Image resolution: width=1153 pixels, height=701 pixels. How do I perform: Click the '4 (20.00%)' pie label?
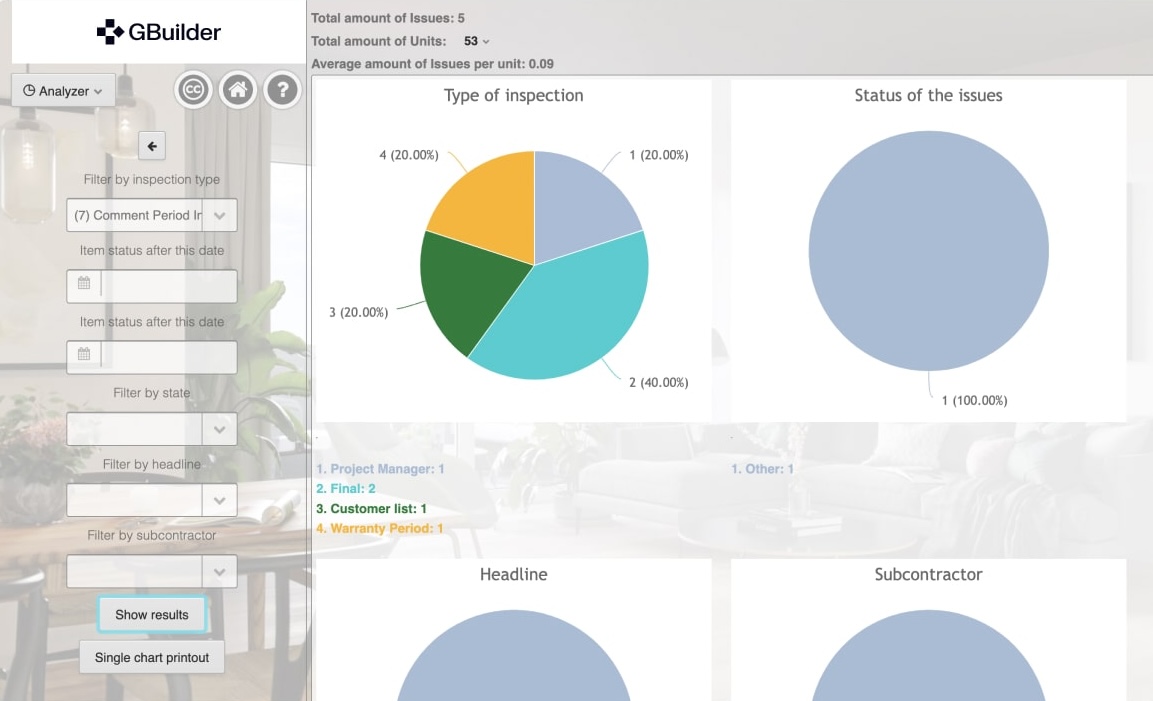point(409,155)
